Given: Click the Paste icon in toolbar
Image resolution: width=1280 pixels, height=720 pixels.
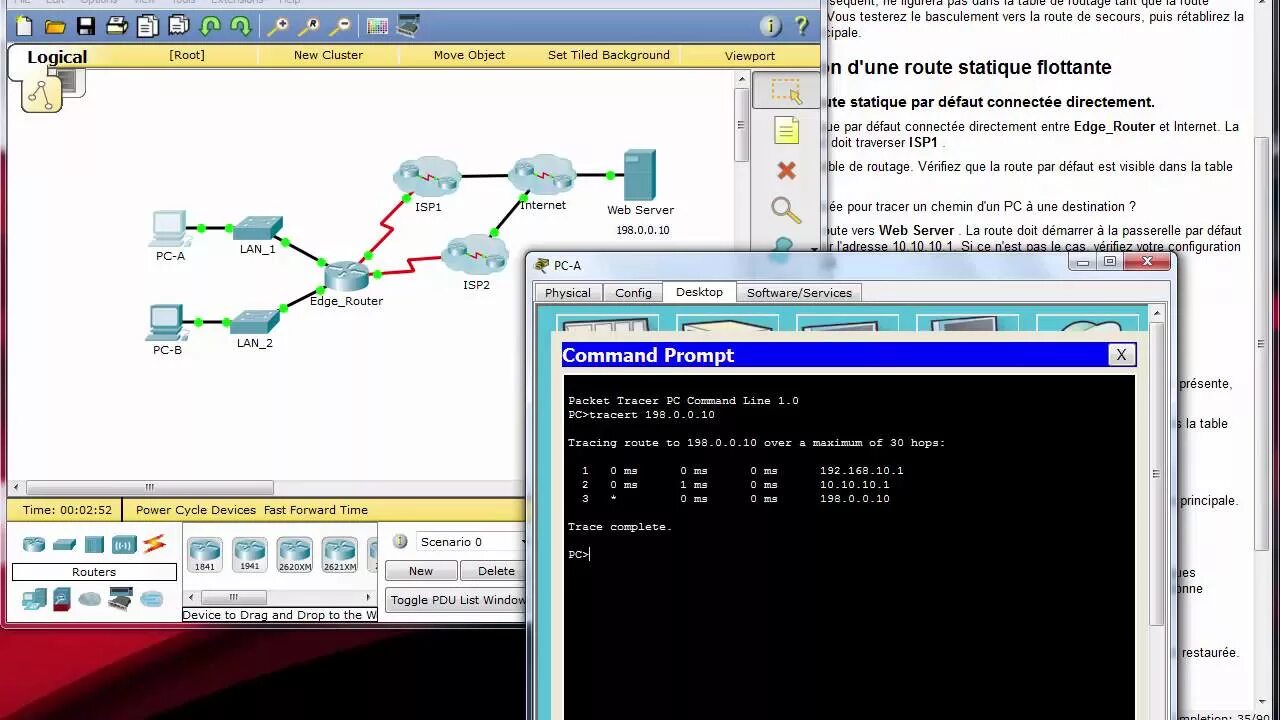Looking at the screenshot, I should [180, 27].
